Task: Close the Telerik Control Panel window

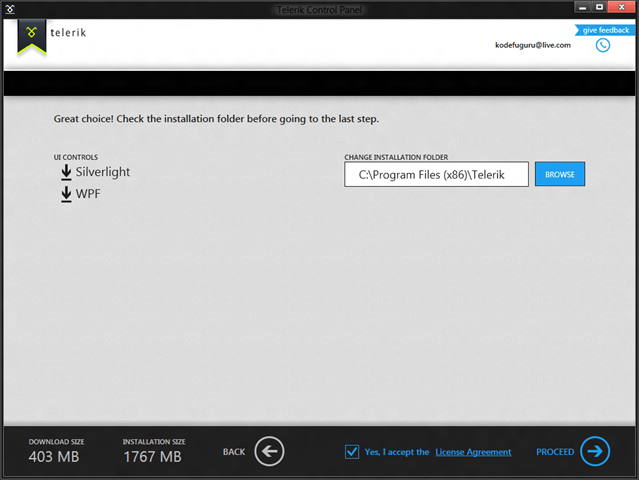Action: 621,7
